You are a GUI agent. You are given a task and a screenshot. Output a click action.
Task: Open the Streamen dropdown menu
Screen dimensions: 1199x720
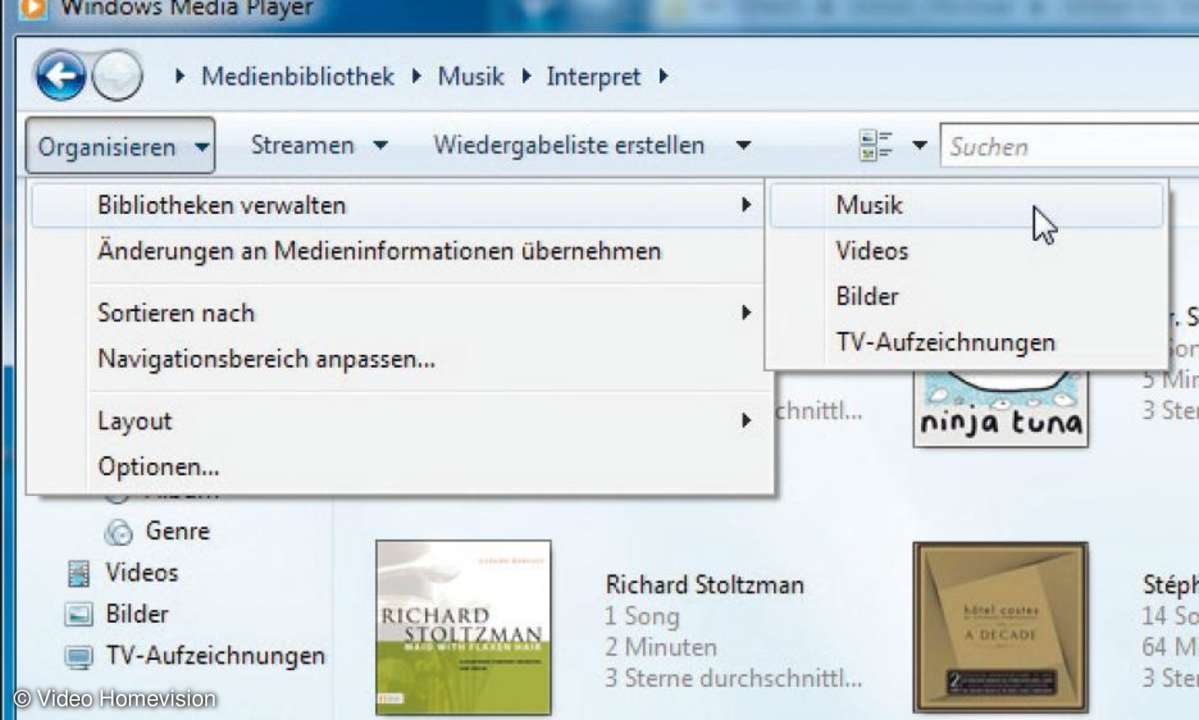319,145
